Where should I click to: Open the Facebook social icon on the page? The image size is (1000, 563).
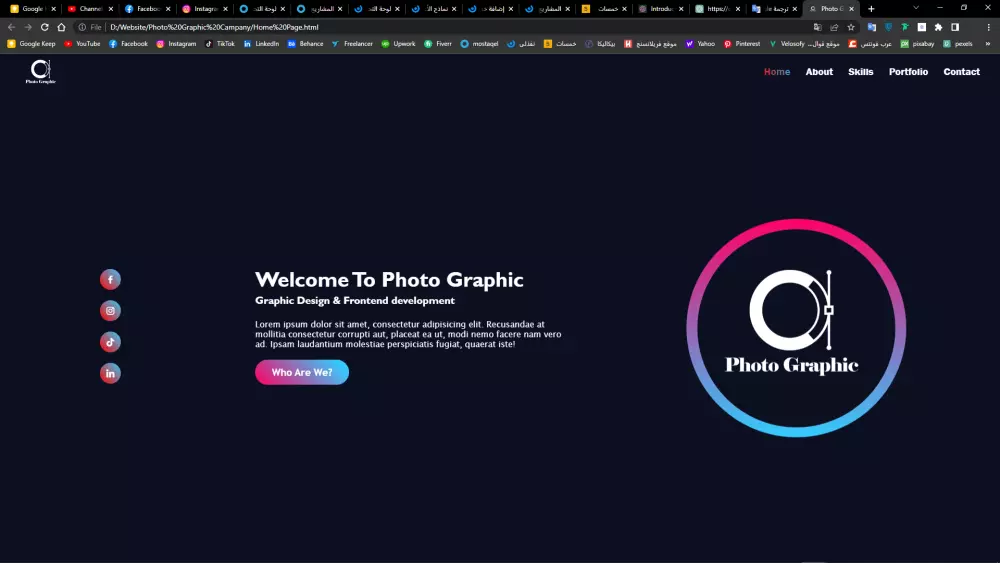[110, 279]
